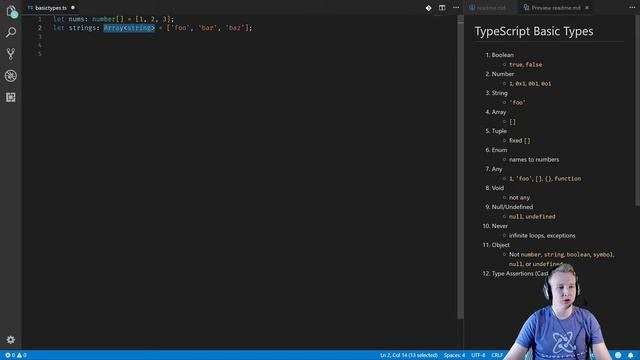The height and width of the screenshot is (360, 640).
Task: Click line number 1 in gutter
Action: pyautogui.click(x=40, y=19)
